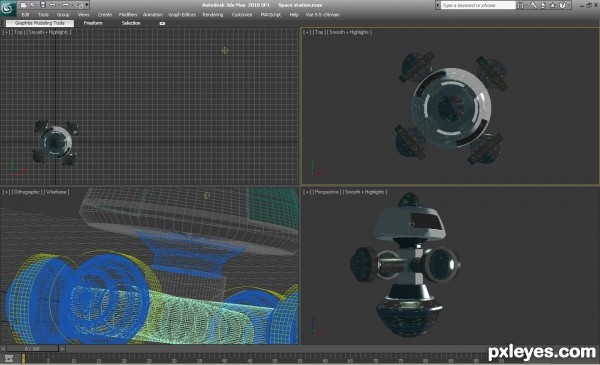This screenshot has height=365, width=600.
Task: Switch to the Freeform ribbon tab
Action: click(x=93, y=23)
